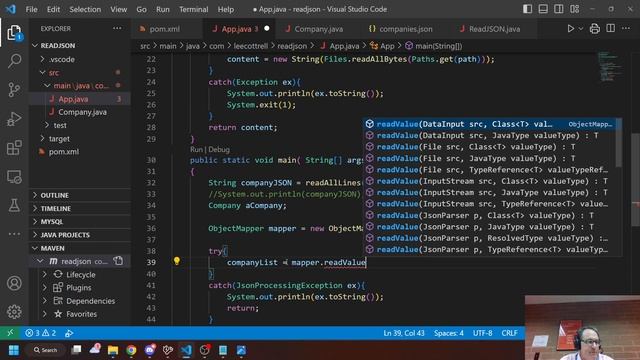Open Explorer views and more actions
Viewport: 640px width, 360px height.
coord(117,28)
